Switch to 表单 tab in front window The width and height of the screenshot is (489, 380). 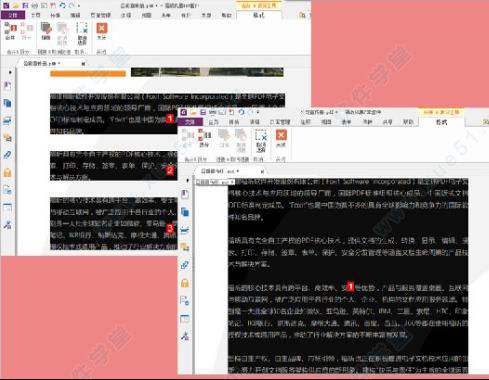346,122
